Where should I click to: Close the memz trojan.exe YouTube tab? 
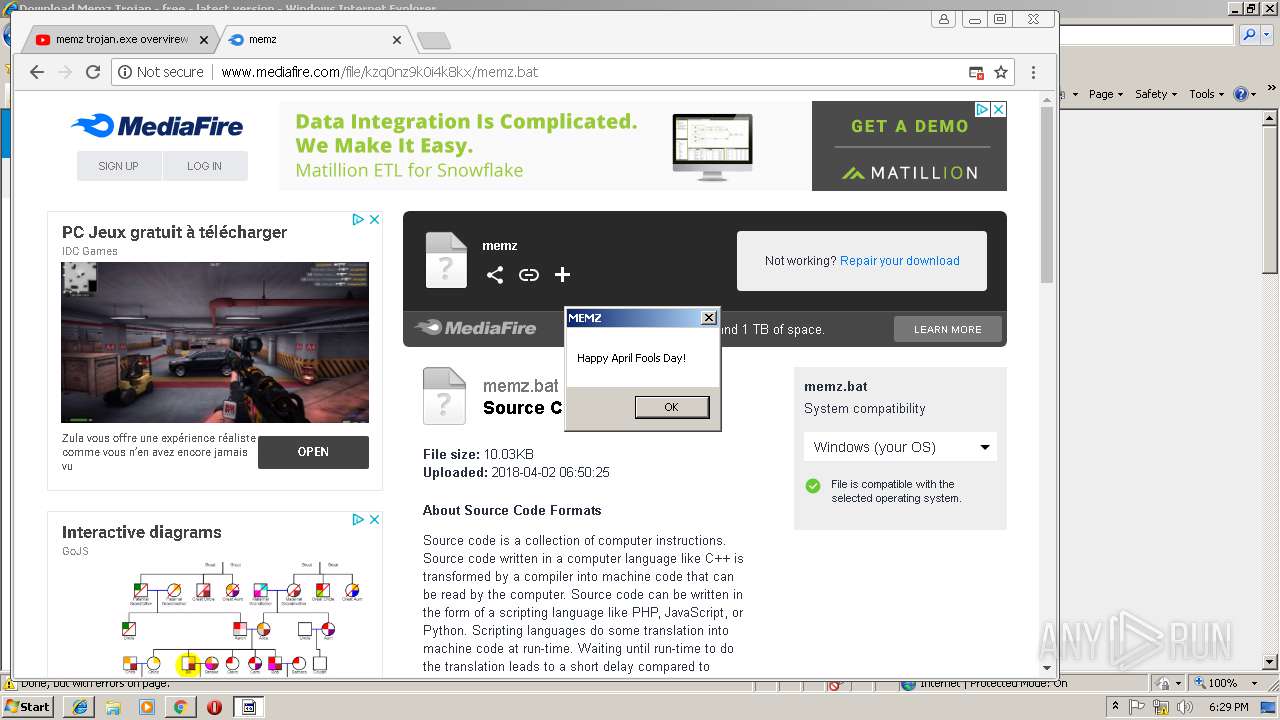tap(204, 40)
